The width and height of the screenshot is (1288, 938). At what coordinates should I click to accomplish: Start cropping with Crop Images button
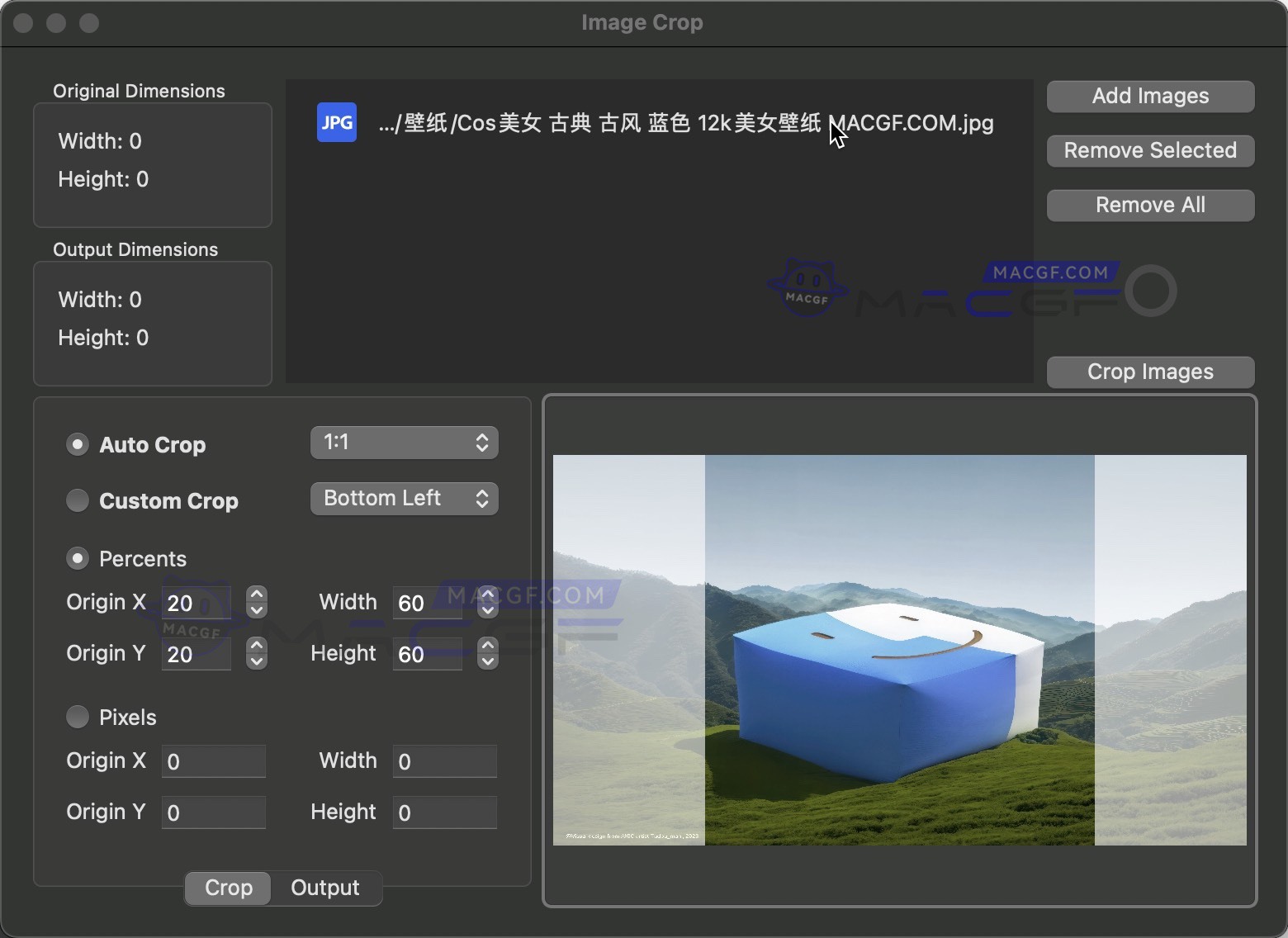[x=1149, y=372]
